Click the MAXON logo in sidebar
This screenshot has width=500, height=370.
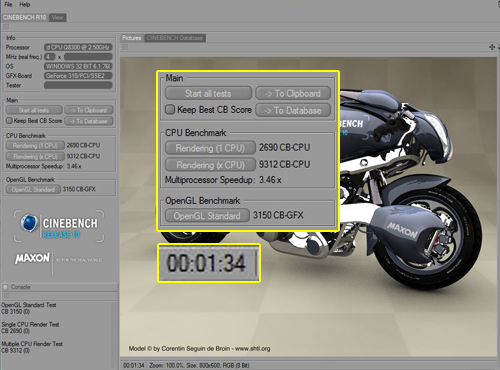[32, 258]
